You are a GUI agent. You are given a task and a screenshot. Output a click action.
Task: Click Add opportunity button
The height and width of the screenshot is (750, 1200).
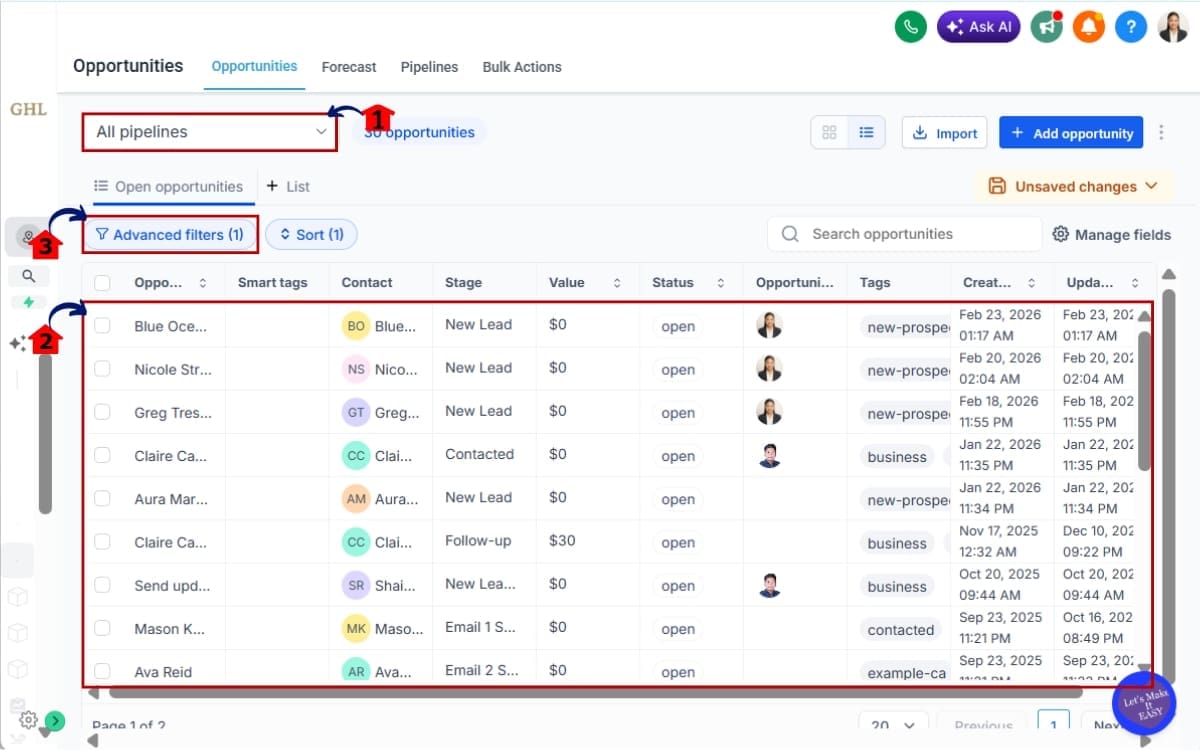pyautogui.click(x=1071, y=133)
